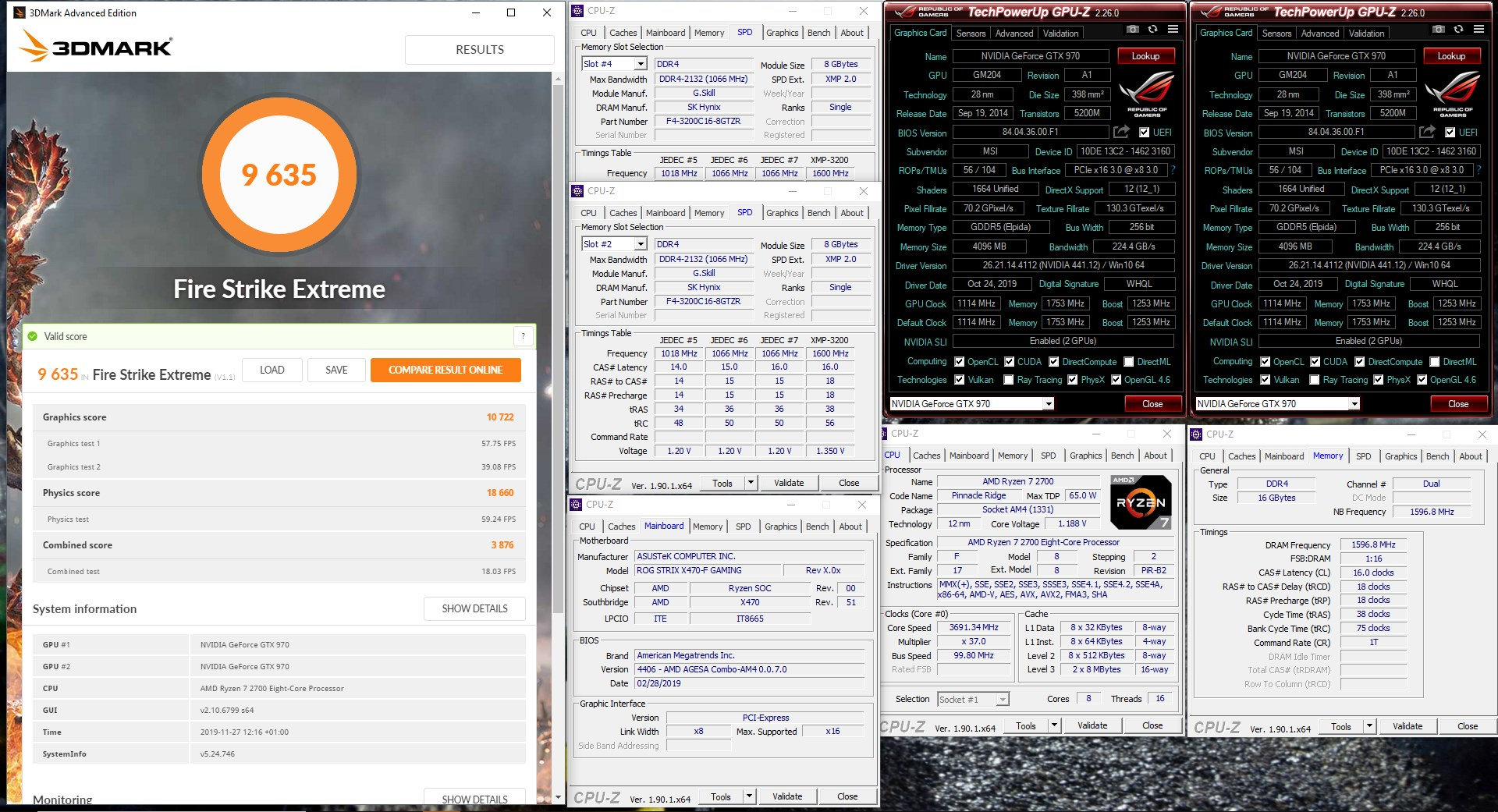Click the 3DMark title bar app icon
This screenshot has width=1498, height=812.
coord(19,12)
